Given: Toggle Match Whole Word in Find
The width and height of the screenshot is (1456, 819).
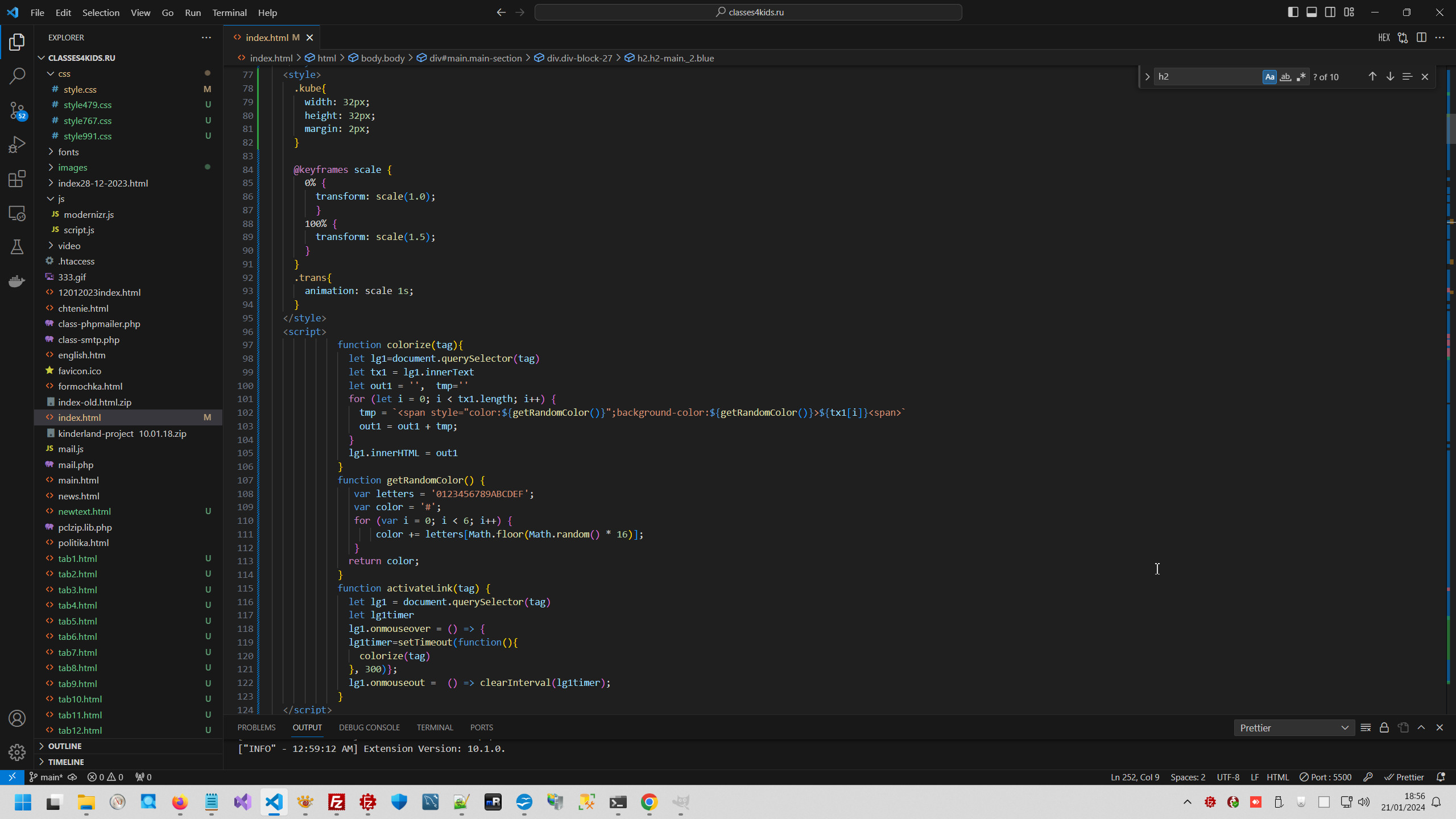Looking at the screenshot, I should [1285, 77].
